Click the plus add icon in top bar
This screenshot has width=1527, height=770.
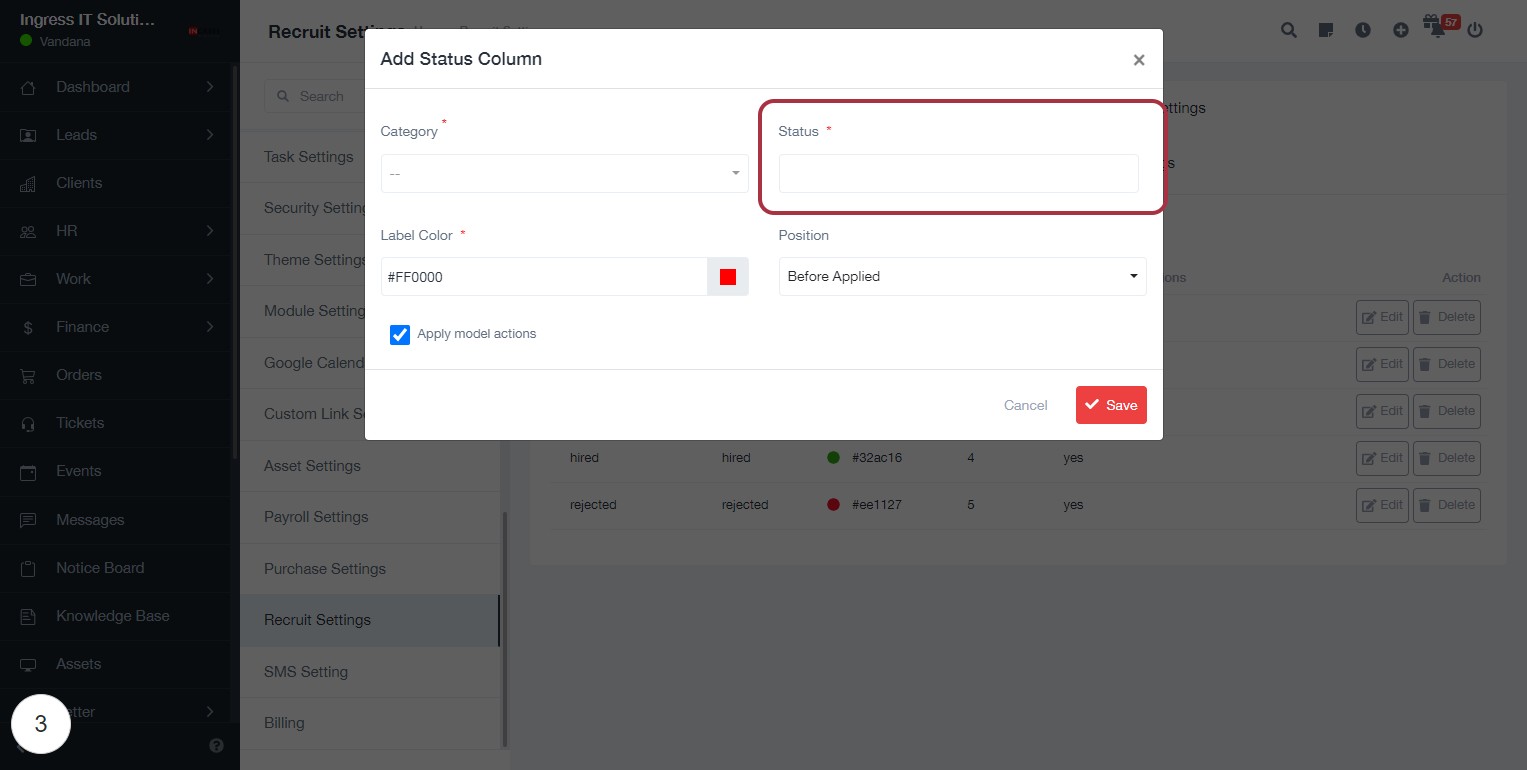coord(1401,30)
